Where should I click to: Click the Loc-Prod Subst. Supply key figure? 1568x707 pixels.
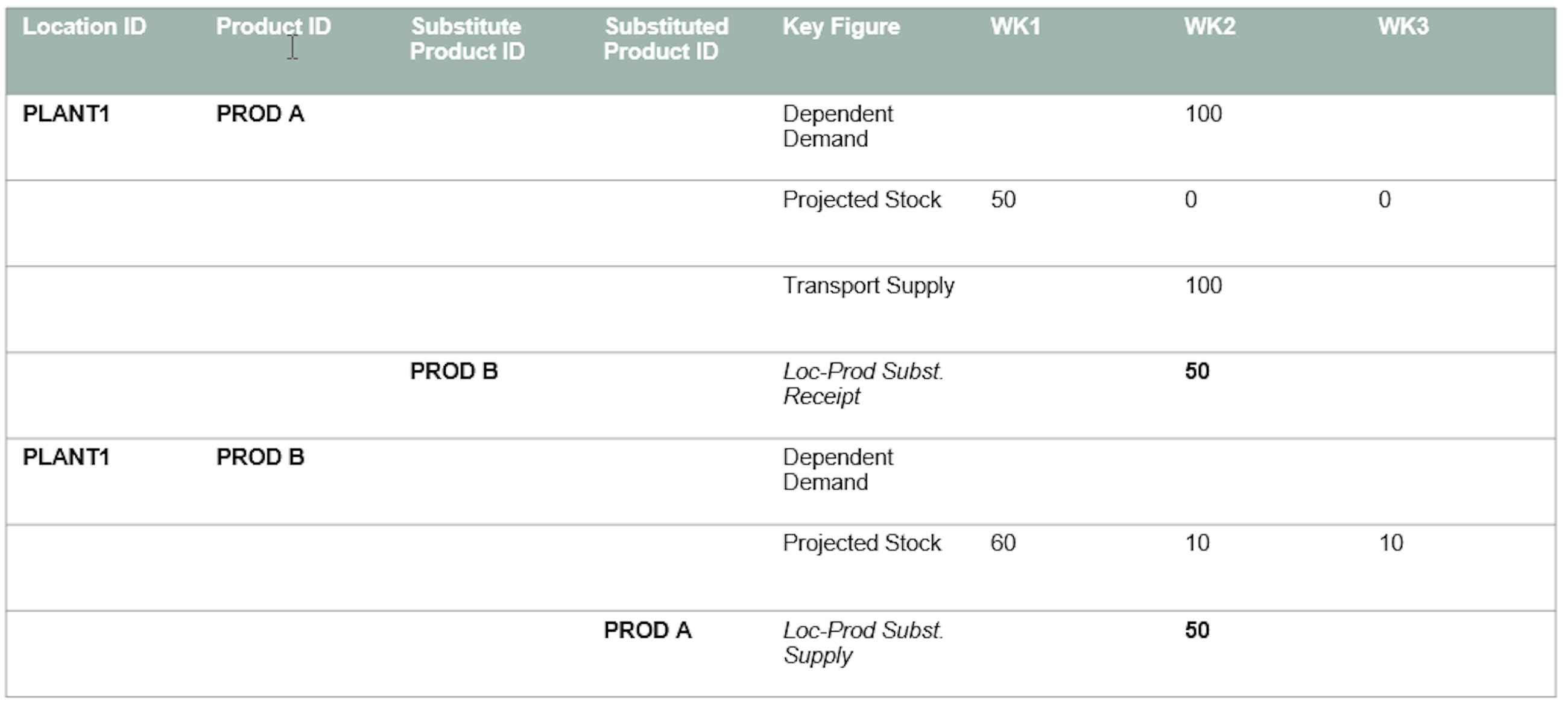pos(862,642)
